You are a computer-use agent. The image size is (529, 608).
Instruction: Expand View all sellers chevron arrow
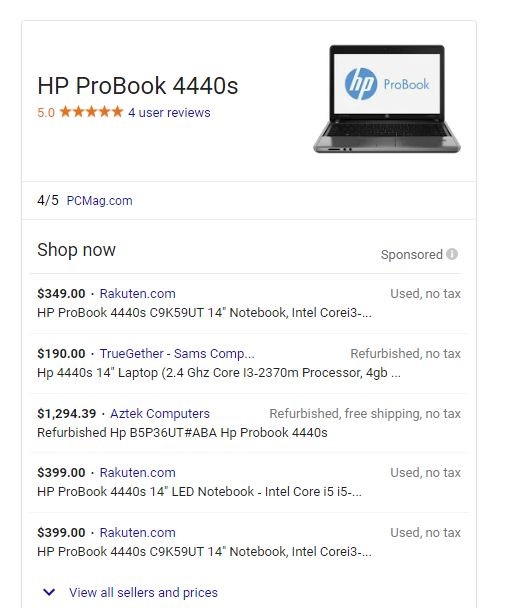tap(49, 592)
